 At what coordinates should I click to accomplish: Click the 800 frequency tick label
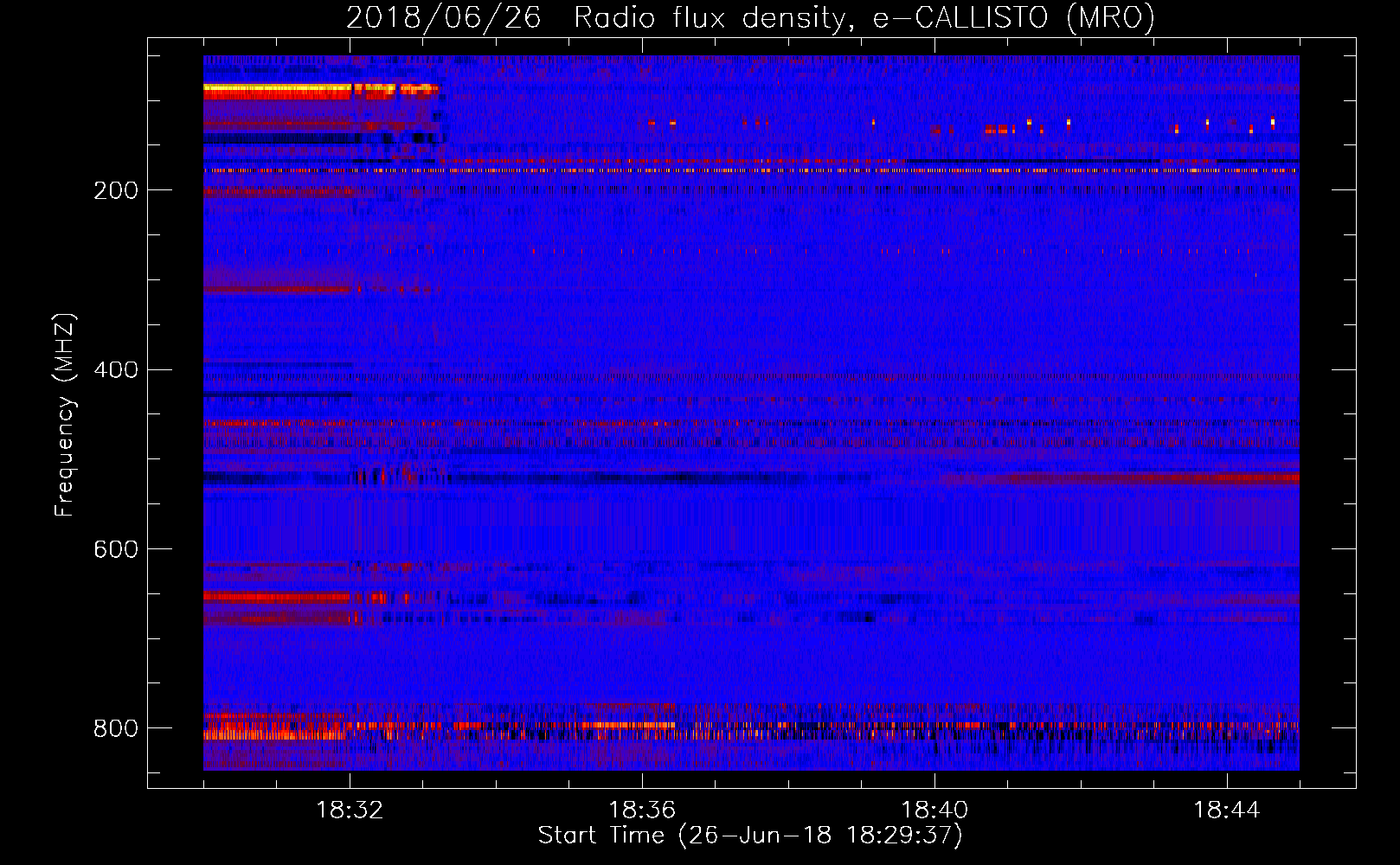click(x=116, y=728)
